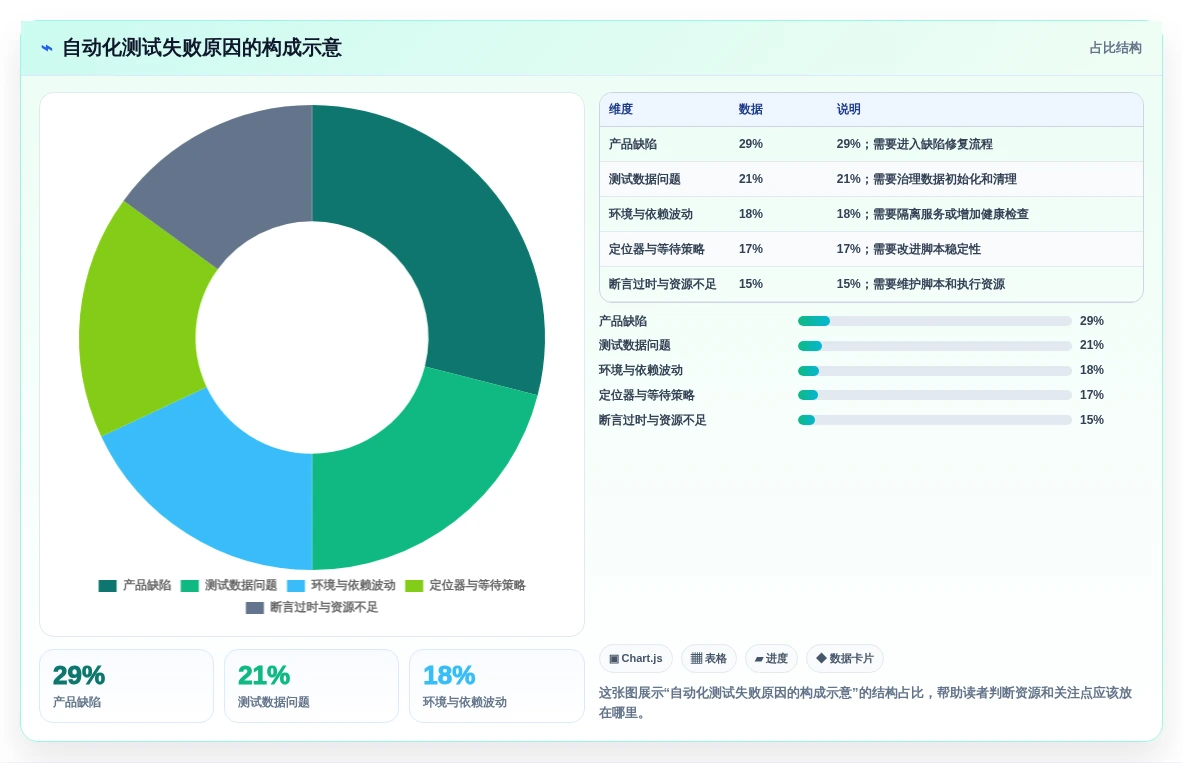Image resolution: width=1183 pixels, height=763 pixels.
Task: Click the 15% value in the data column
Action: click(x=751, y=285)
